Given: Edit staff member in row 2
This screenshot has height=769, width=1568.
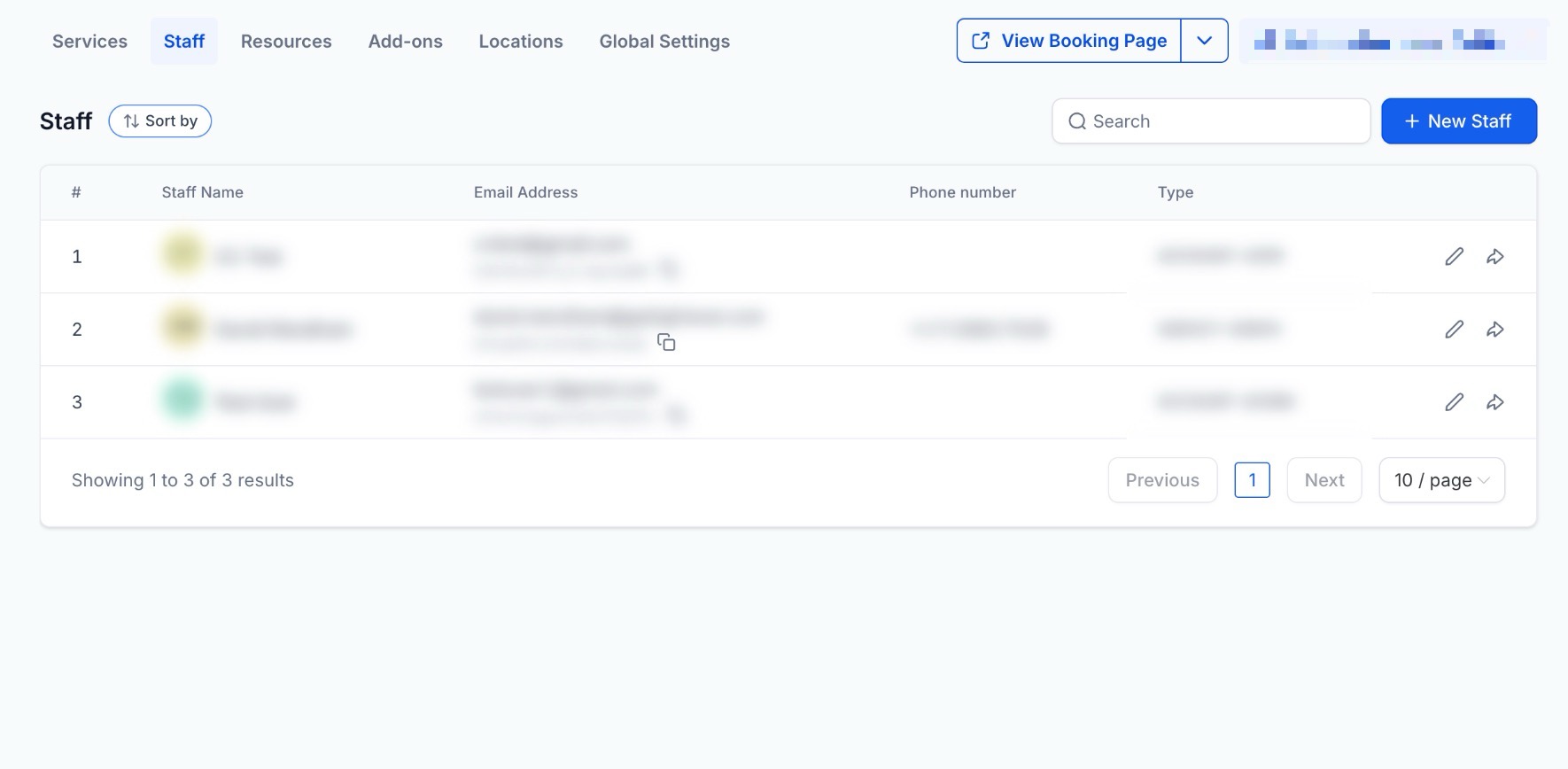Looking at the screenshot, I should 1454,330.
